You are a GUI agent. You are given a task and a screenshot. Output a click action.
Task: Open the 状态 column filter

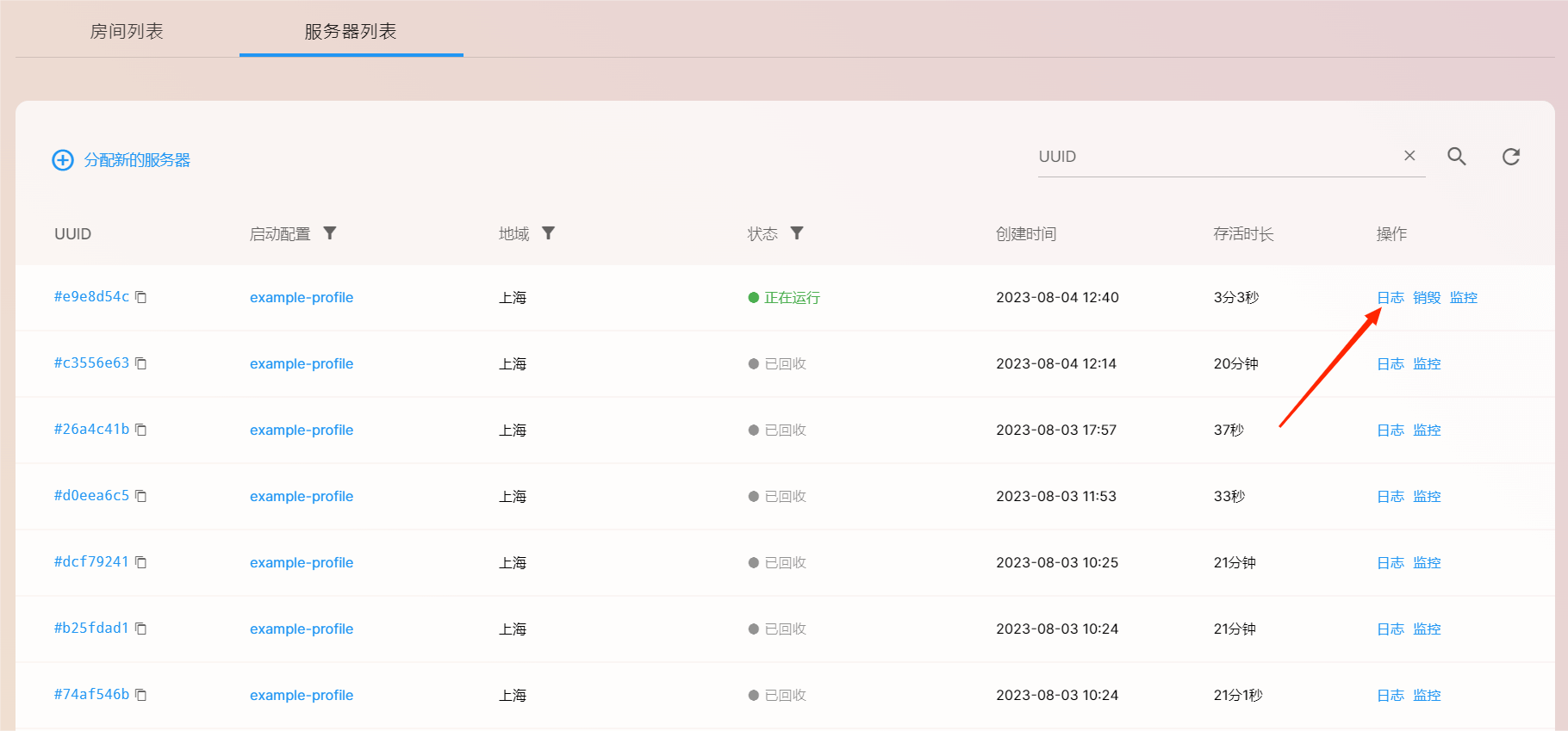tap(797, 233)
